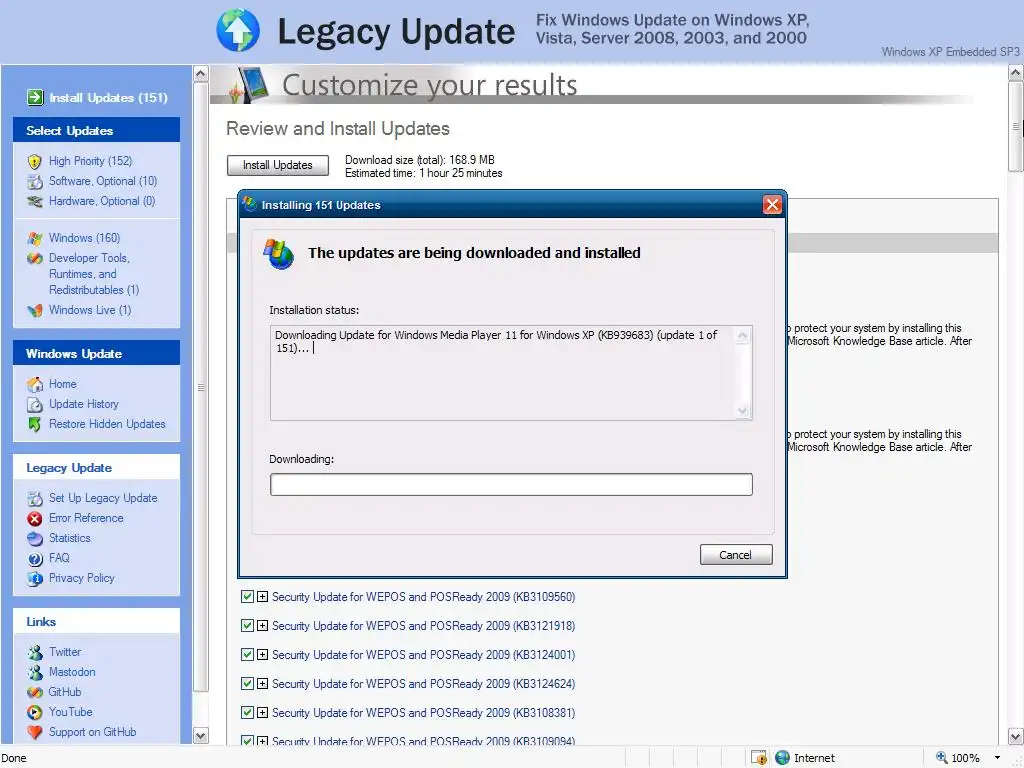This screenshot has height=768, width=1024.
Task: Click the red Error Reference icon
Action: (x=35, y=519)
